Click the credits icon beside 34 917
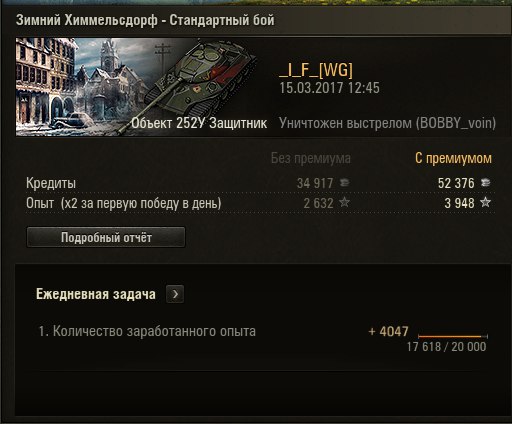The height and width of the screenshot is (424, 512). point(344,182)
